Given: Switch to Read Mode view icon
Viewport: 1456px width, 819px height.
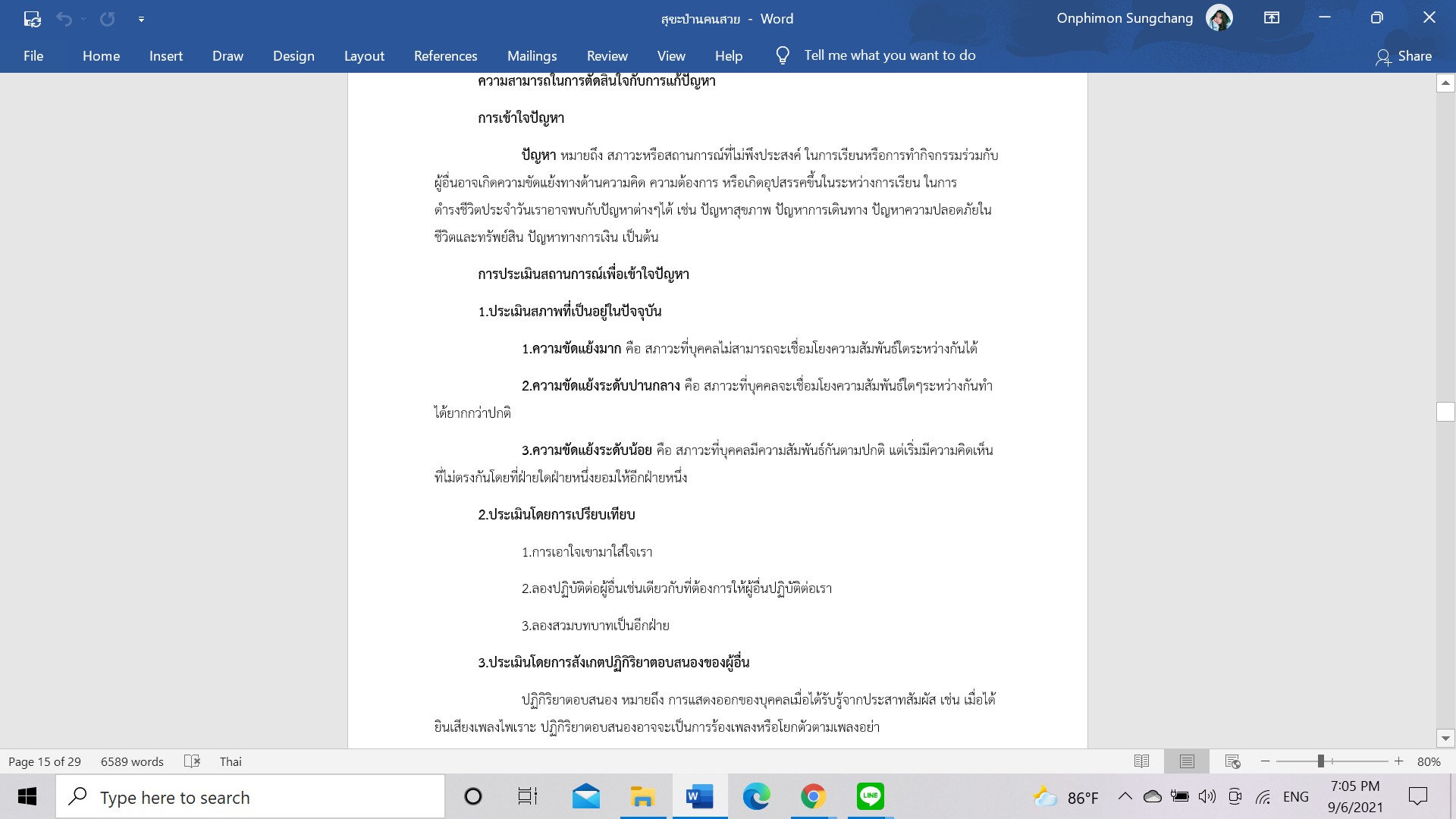Looking at the screenshot, I should pyautogui.click(x=1141, y=761).
